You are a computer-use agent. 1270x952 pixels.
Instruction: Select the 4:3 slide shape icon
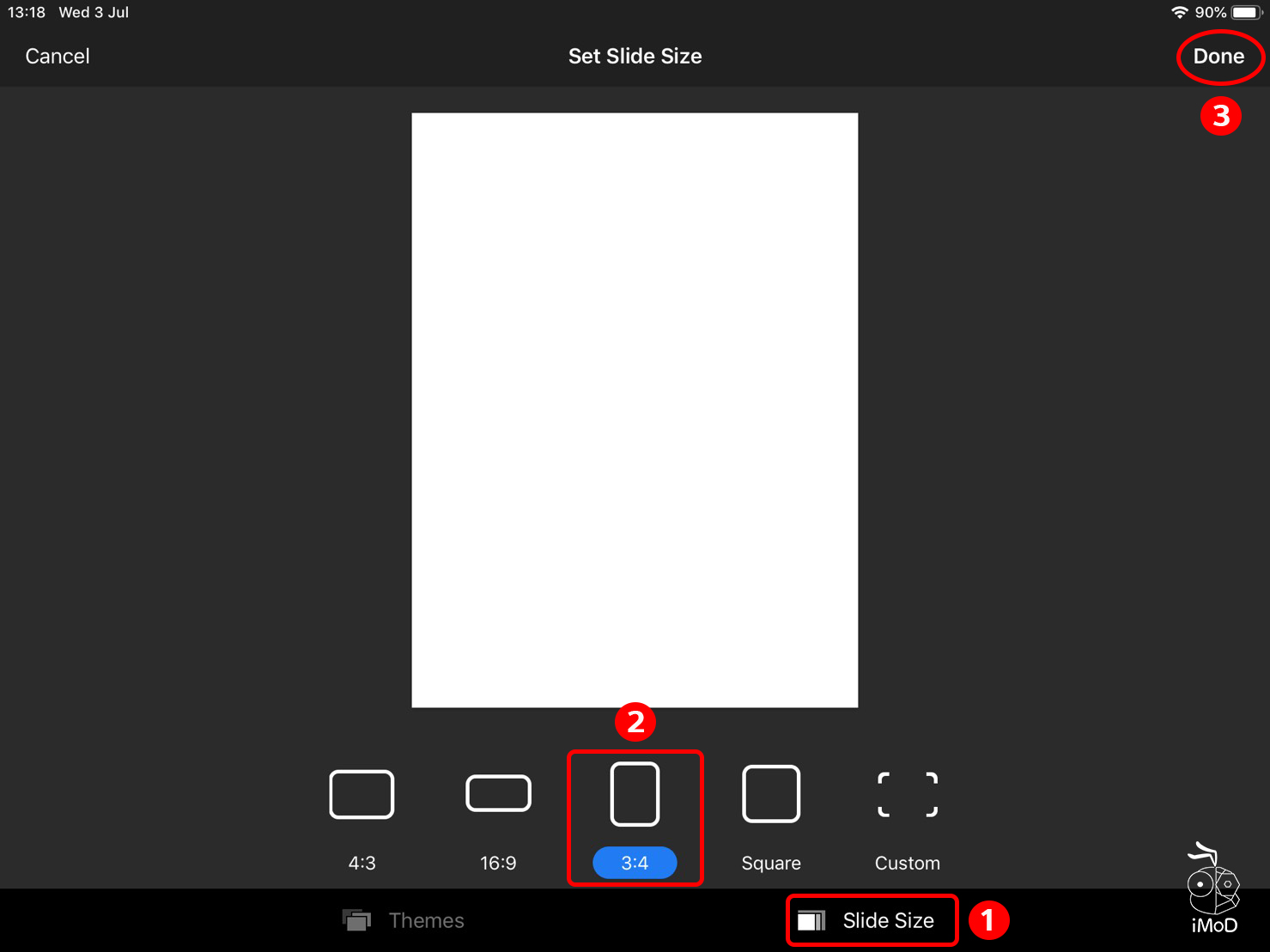362,794
